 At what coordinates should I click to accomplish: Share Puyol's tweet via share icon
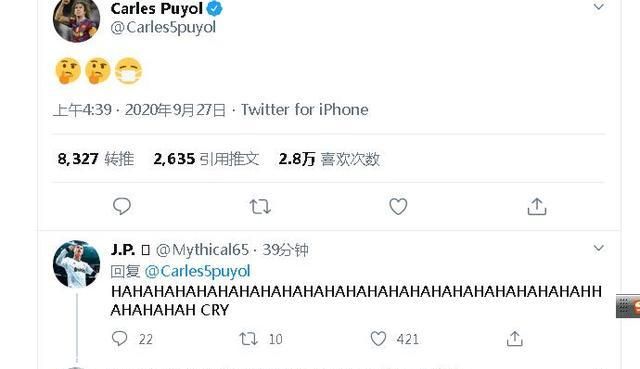pyautogui.click(x=537, y=206)
